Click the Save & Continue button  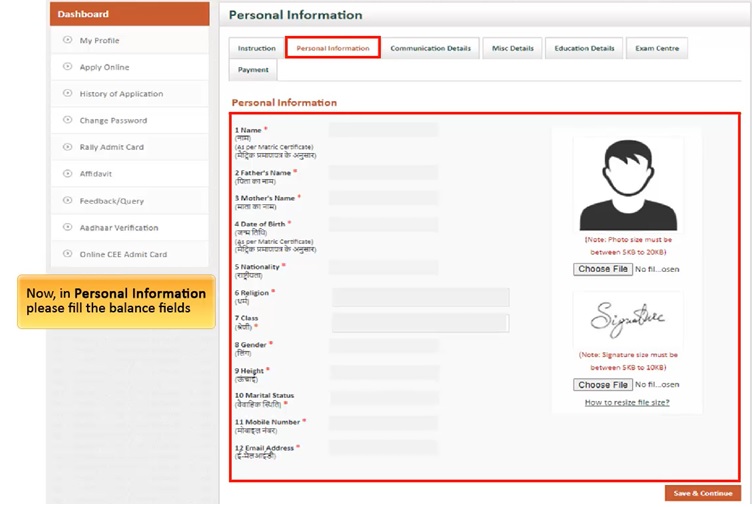pos(703,493)
